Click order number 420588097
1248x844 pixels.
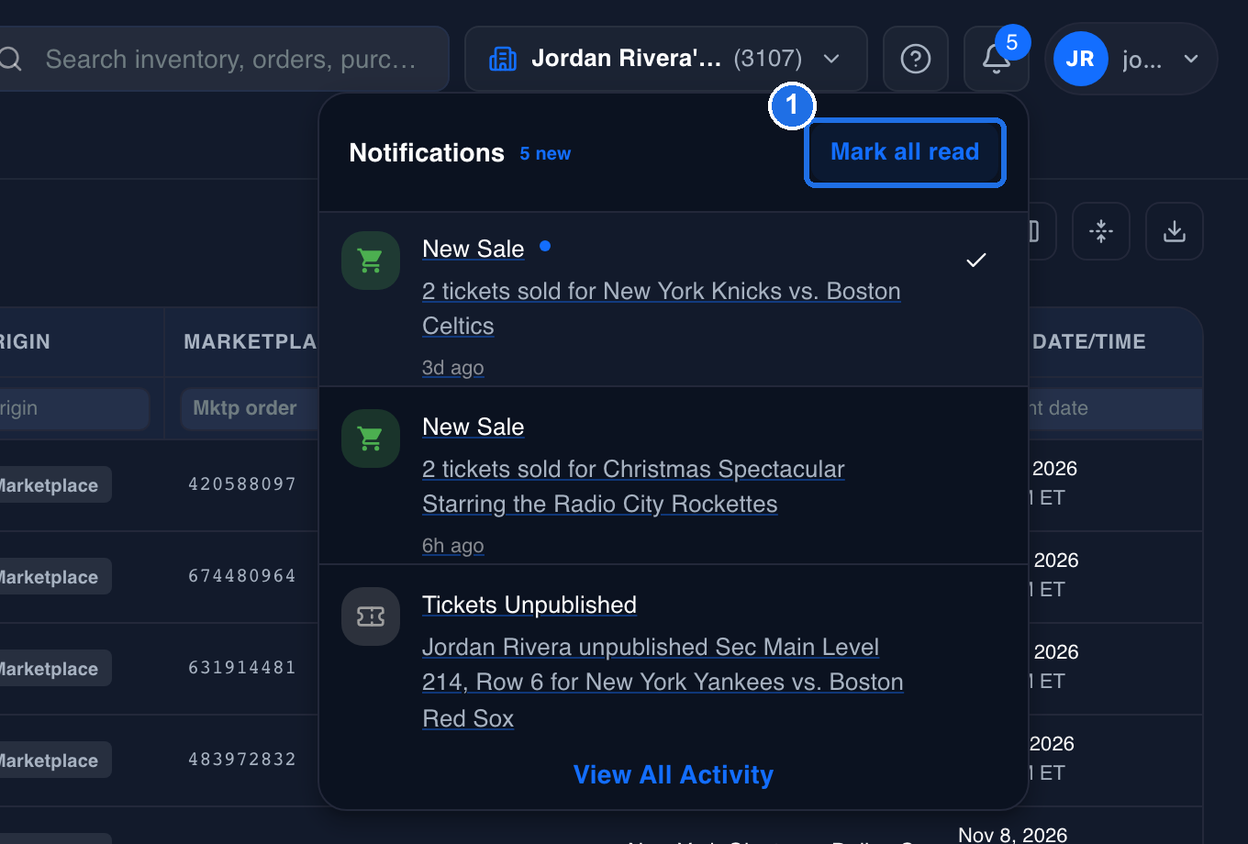pos(242,484)
